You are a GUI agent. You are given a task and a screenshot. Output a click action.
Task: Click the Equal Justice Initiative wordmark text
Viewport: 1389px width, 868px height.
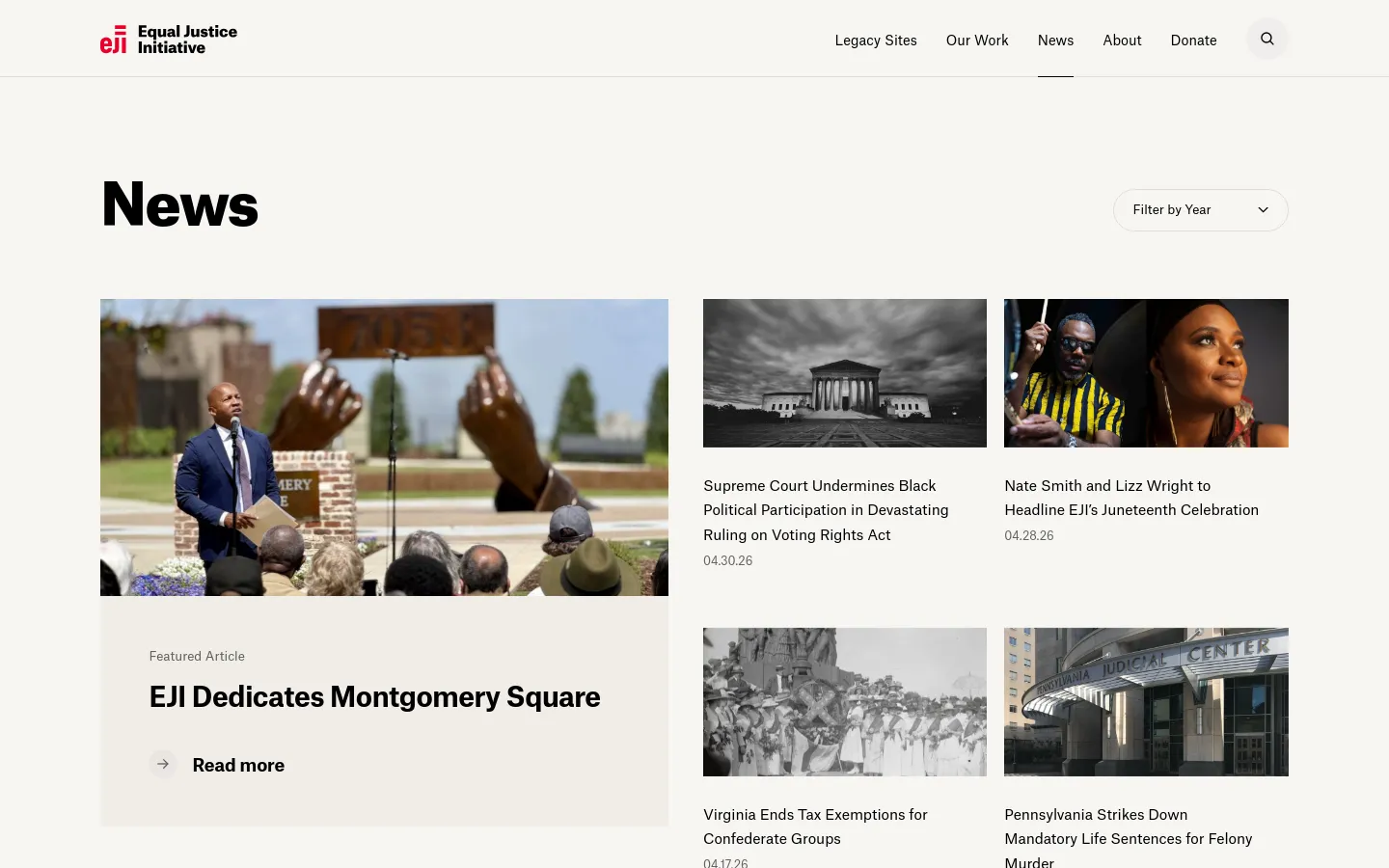[x=187, y=40]
